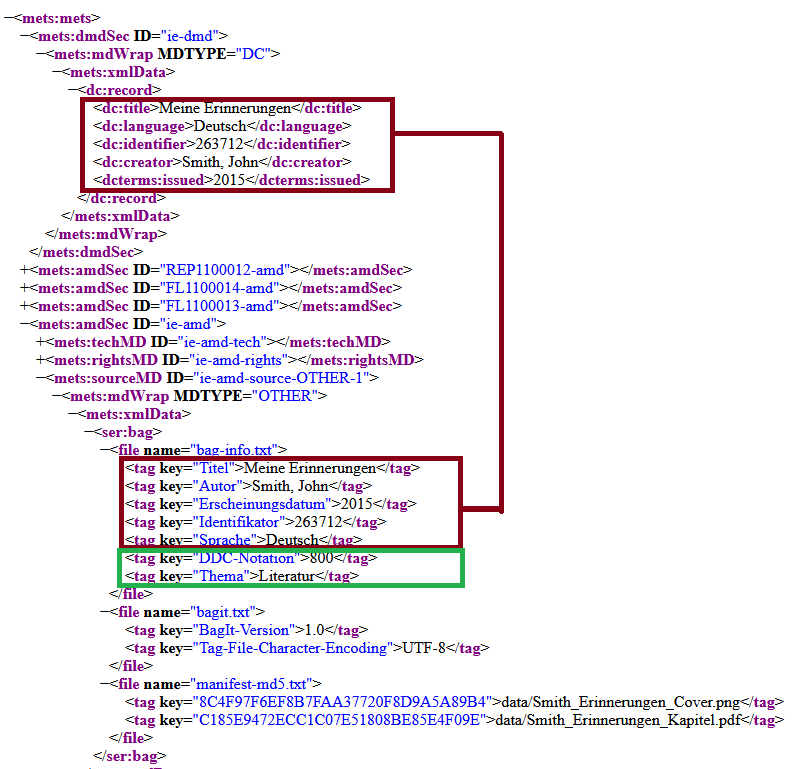Collapse mets:amdSec ie-amd node
798x769 pixels.
[24, 325]
